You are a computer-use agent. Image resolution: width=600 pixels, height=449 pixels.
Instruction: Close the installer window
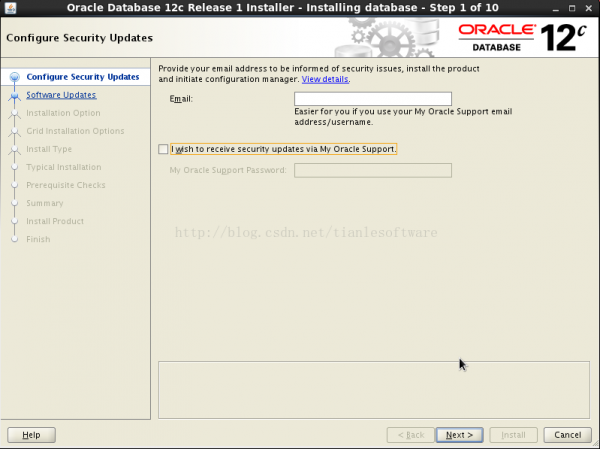[x=589, y=8]
